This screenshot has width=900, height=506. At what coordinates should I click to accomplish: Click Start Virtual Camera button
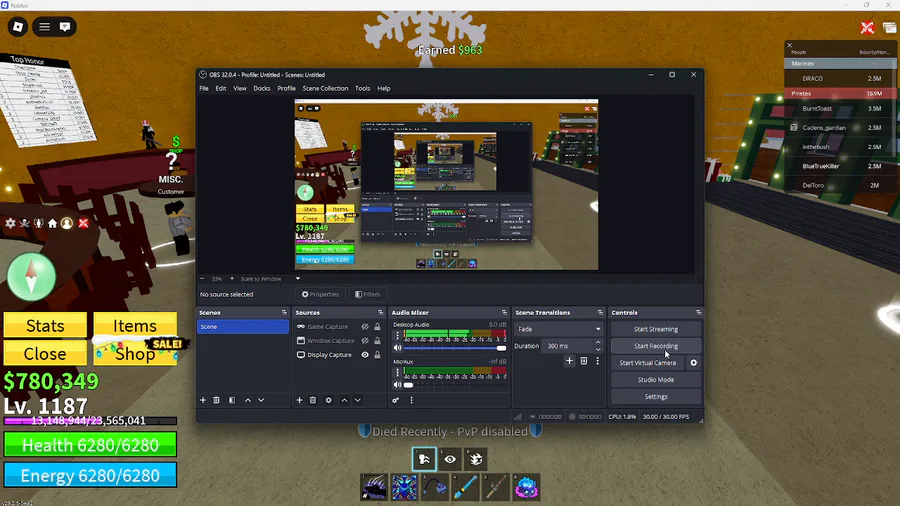[647, 363]
